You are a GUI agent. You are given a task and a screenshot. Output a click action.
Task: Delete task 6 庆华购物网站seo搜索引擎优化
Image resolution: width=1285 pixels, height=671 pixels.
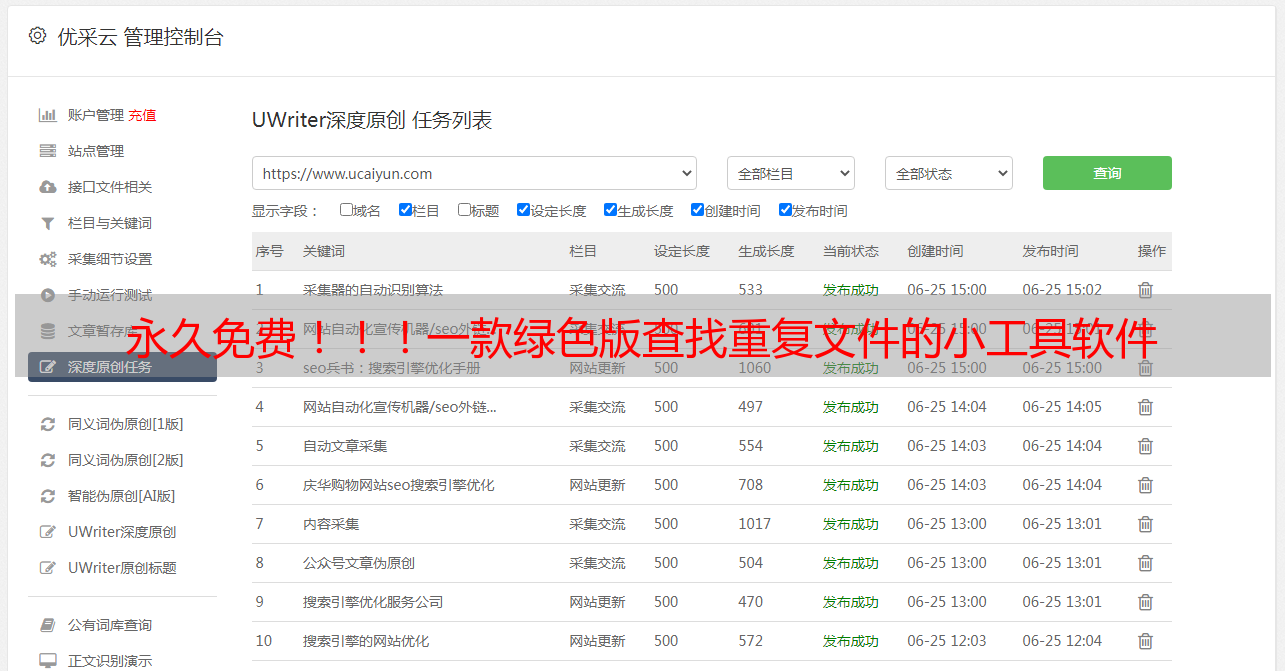(1146, 485)
